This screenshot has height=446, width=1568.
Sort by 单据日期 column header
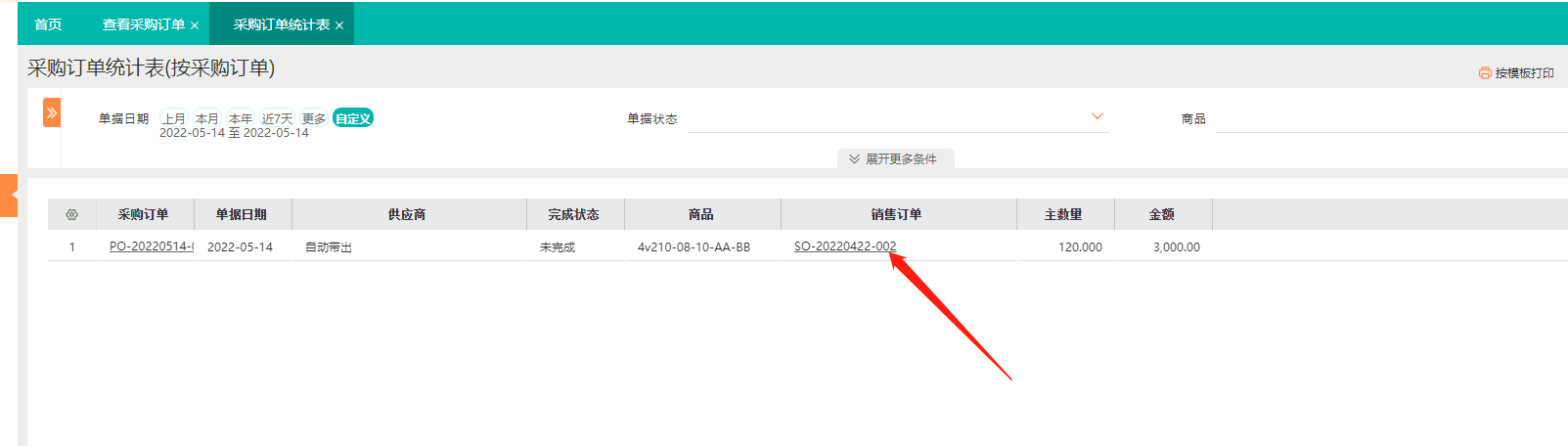(242, 214)
